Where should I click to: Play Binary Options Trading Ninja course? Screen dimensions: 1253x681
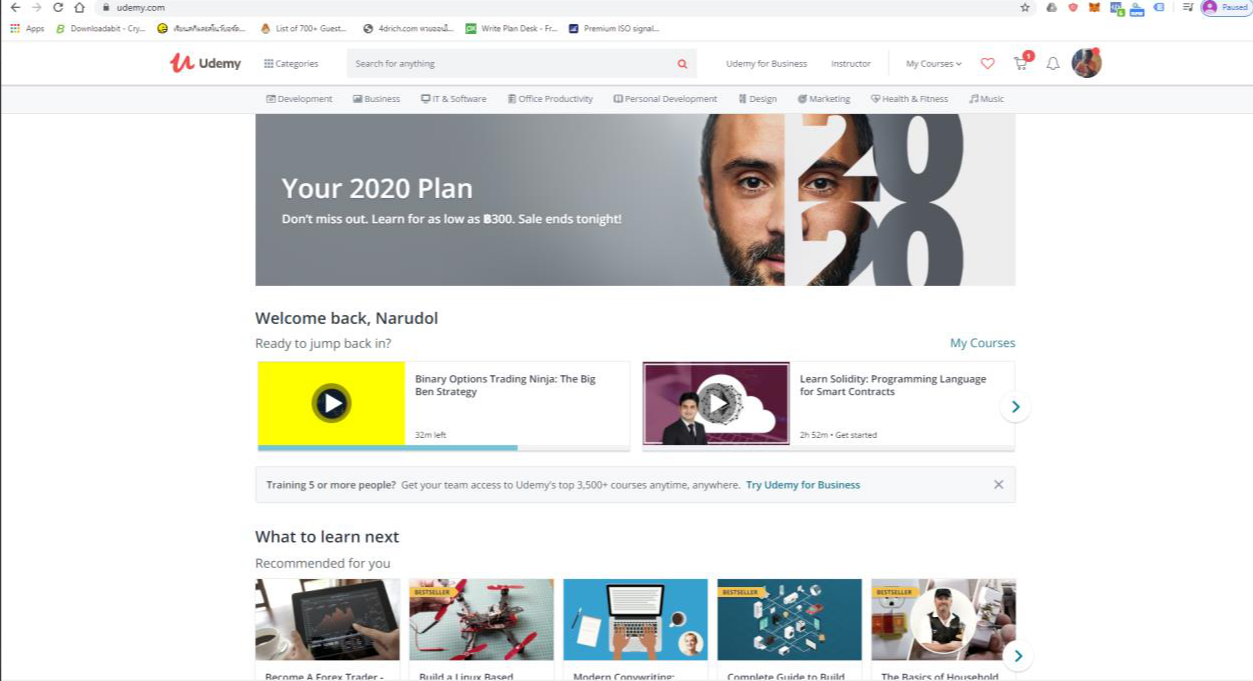pyautogui.click(x=331, y=403)
